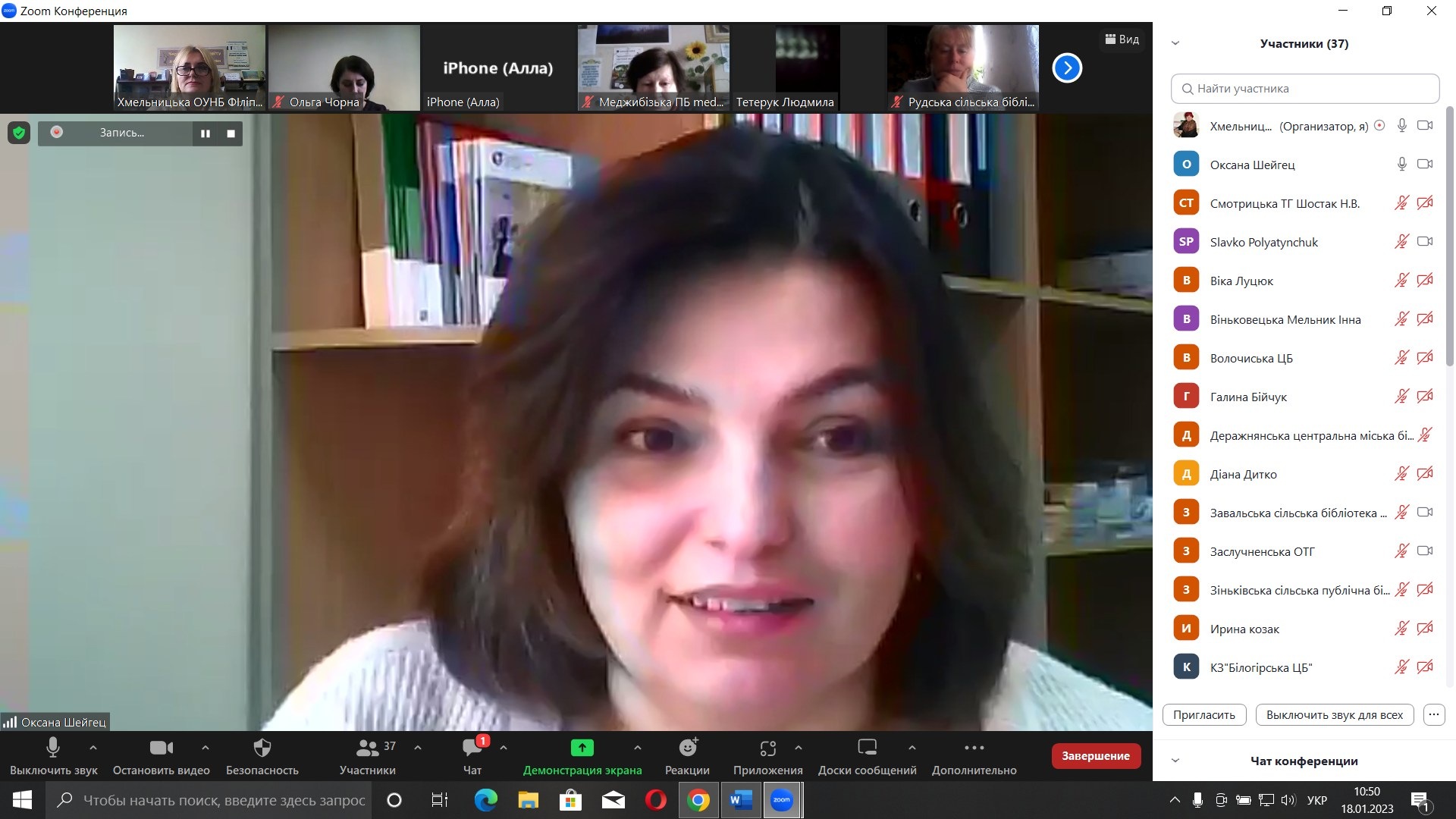Screen dimensions: 1456x819
Task: Open More (Дополнительно) options
Action: point(974,756)
